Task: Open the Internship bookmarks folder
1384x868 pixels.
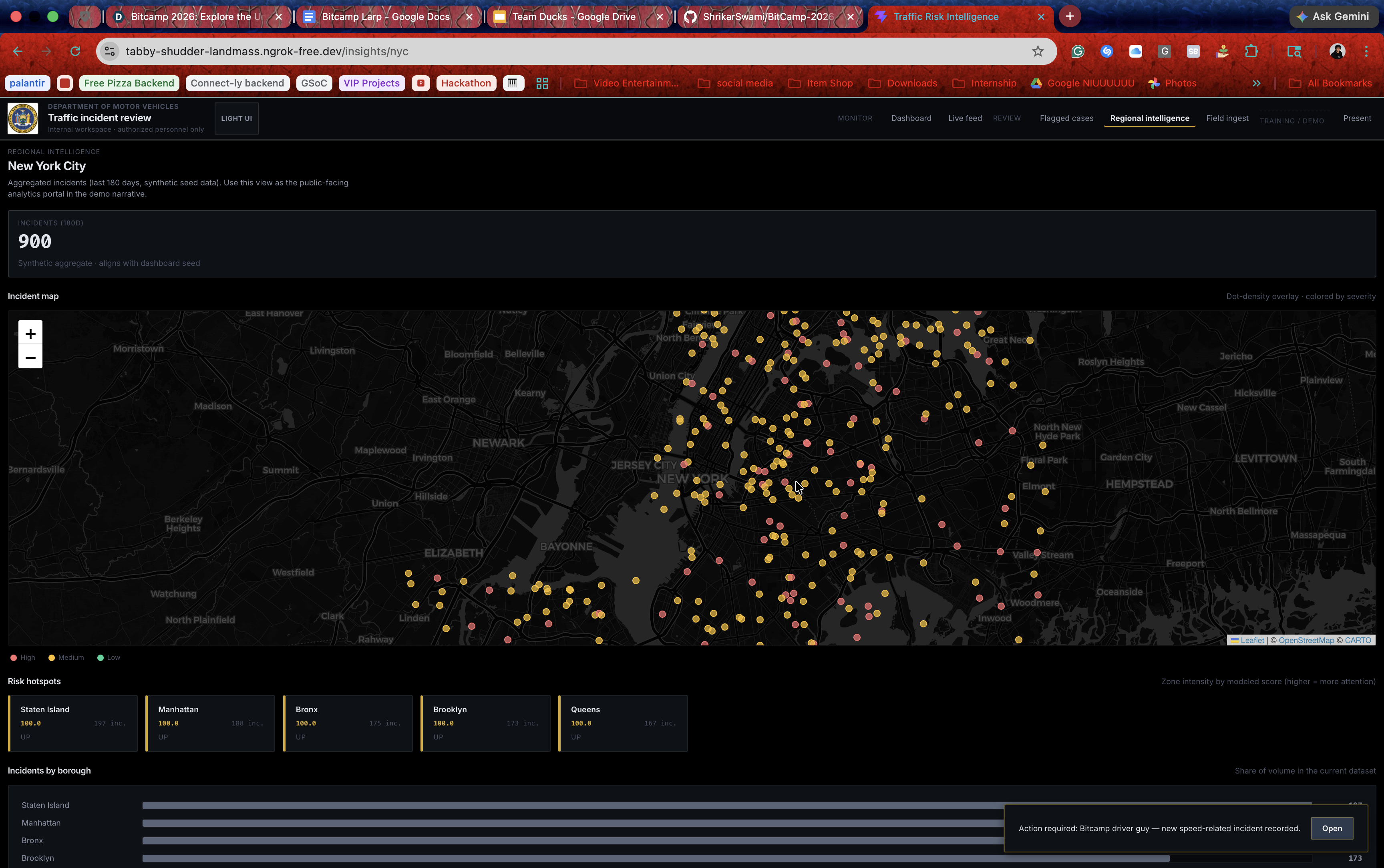Action: tap(984, 83)
